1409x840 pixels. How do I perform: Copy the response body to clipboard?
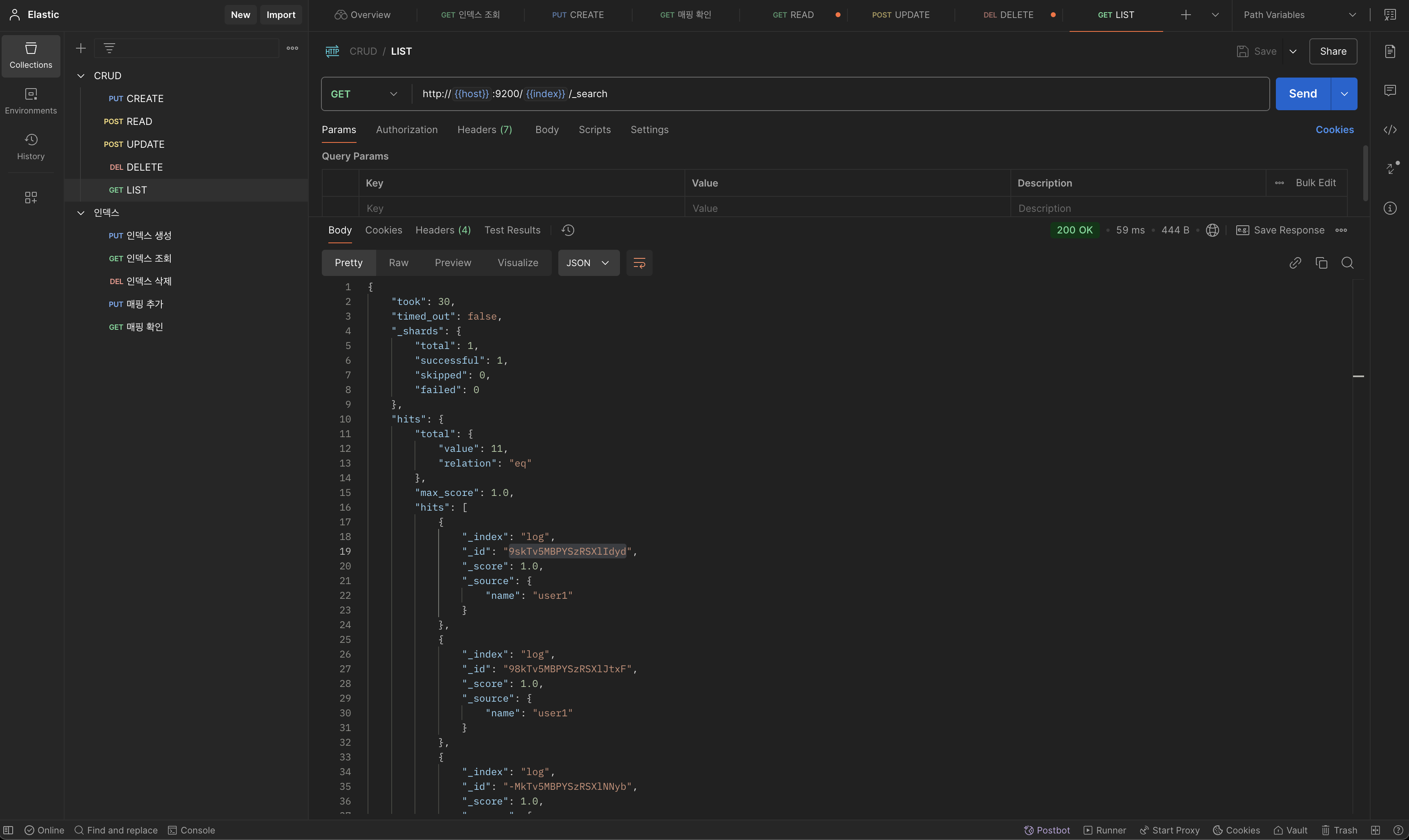pos(1321,262)
